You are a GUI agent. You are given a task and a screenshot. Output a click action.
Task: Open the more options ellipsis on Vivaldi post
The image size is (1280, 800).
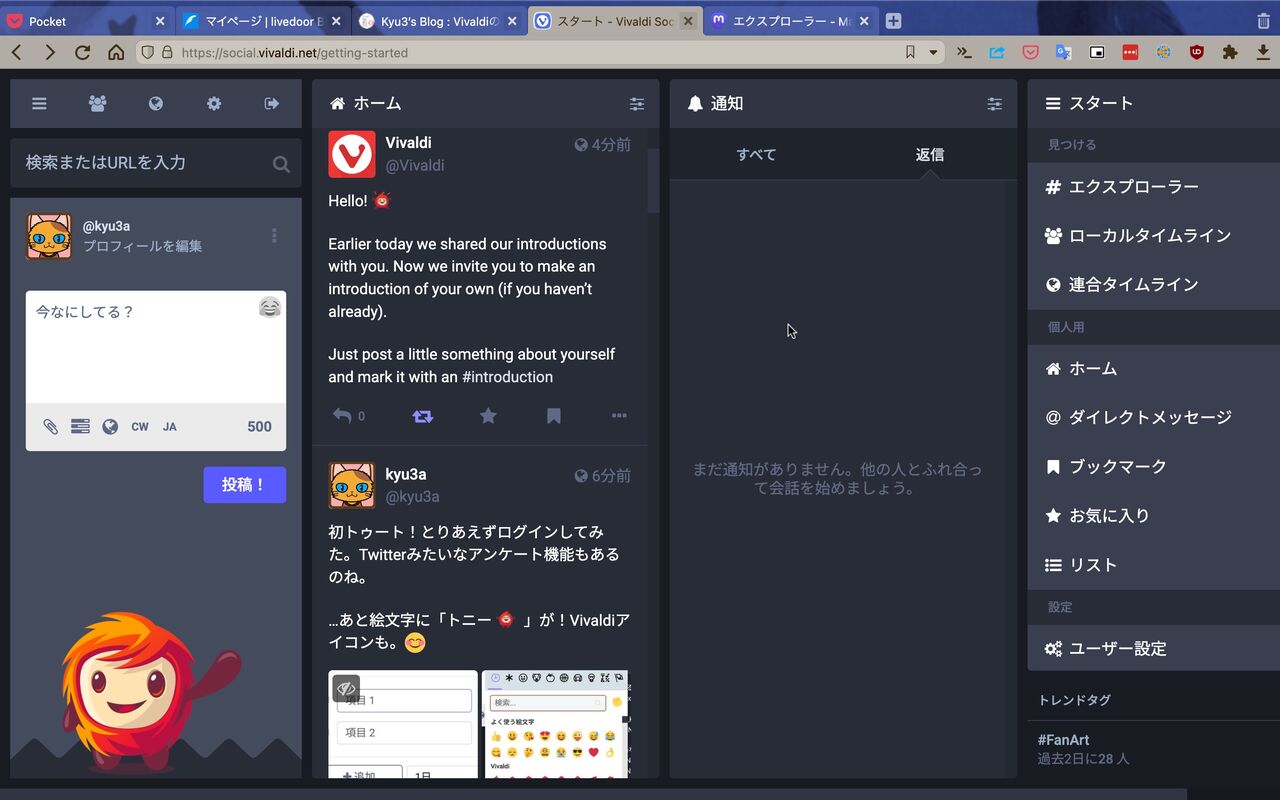(x=619, y=416)
